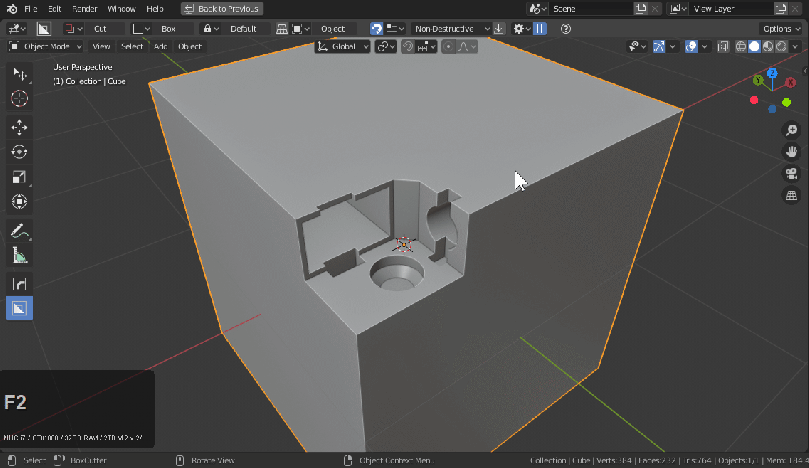Open the Window menu
The height and width of the screenshot is (468, 809).
point(121,8)
